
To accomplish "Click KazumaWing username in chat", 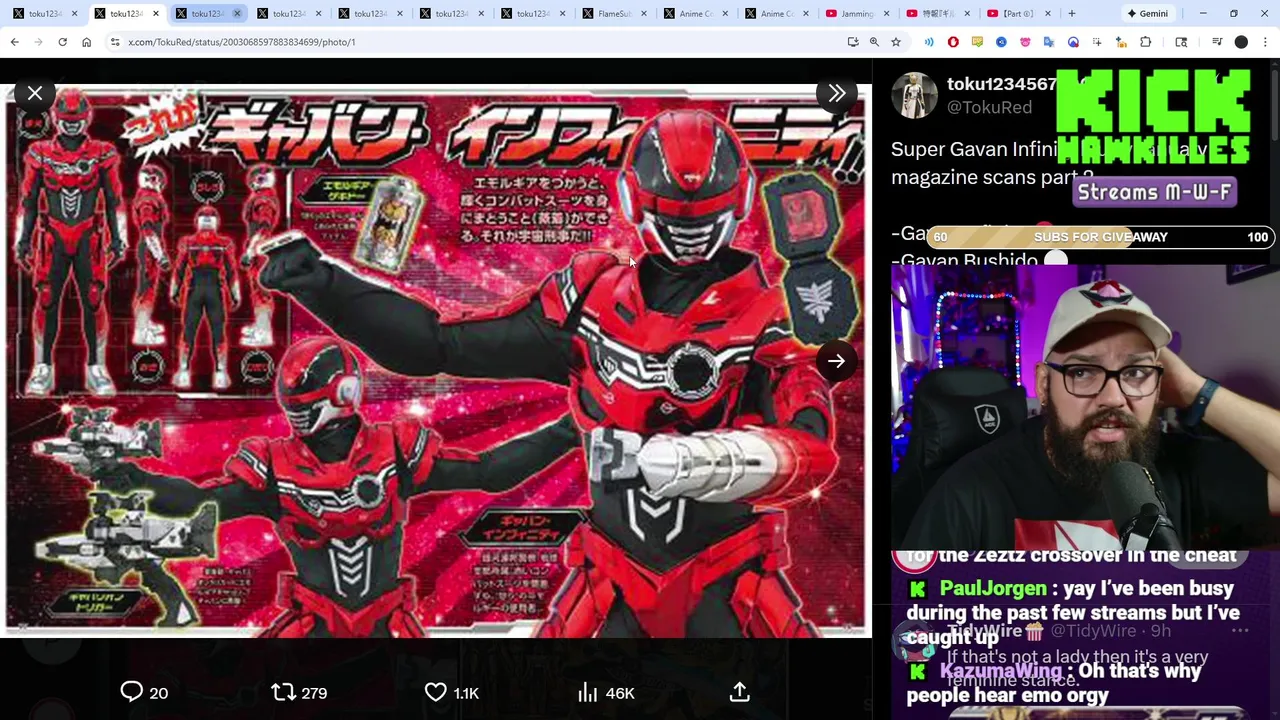I will tap(1001, 670).
